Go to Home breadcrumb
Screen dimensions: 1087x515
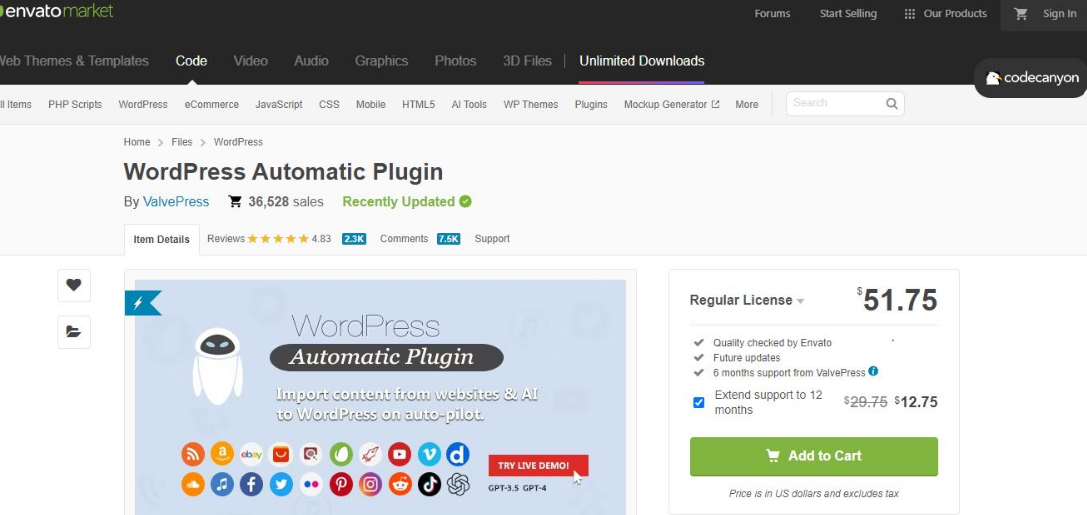[x=137, y=142]
